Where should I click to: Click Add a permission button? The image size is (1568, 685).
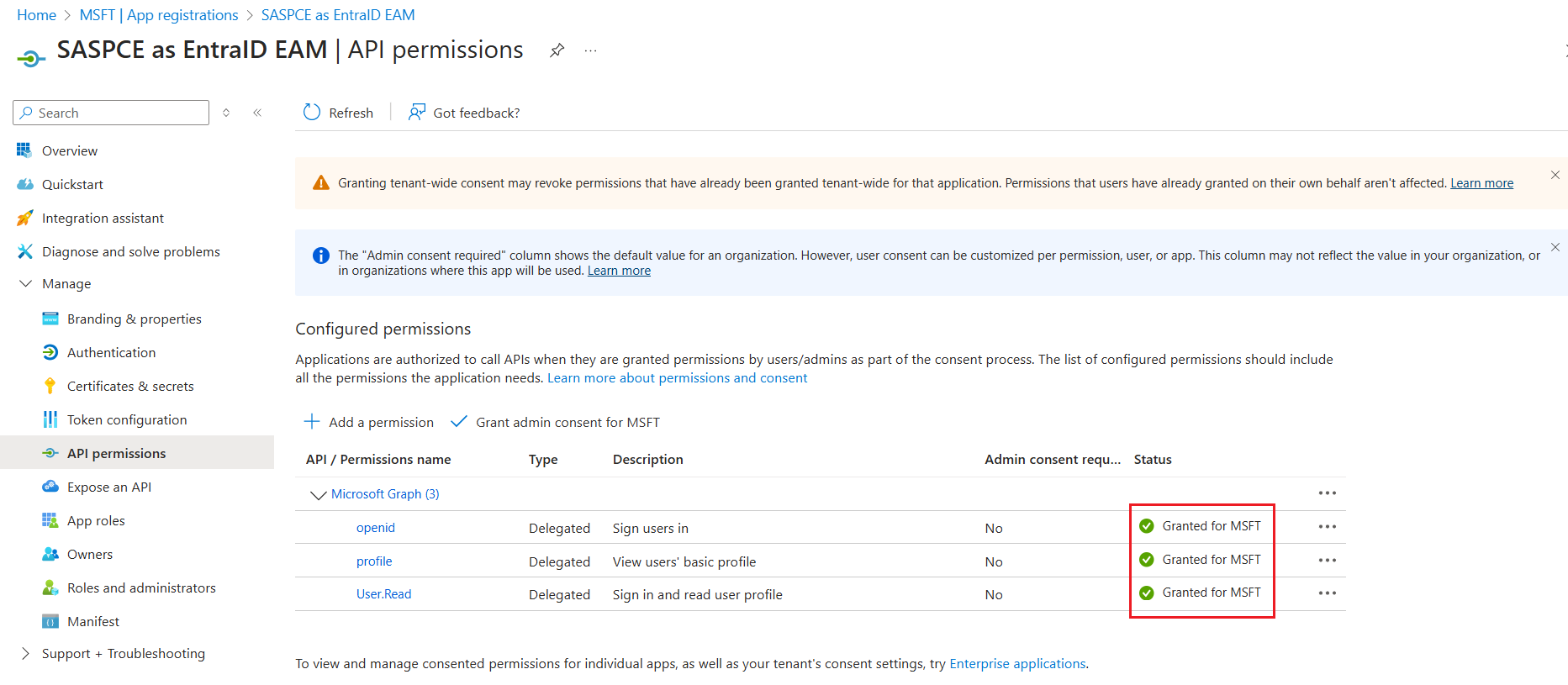(369, 422)
